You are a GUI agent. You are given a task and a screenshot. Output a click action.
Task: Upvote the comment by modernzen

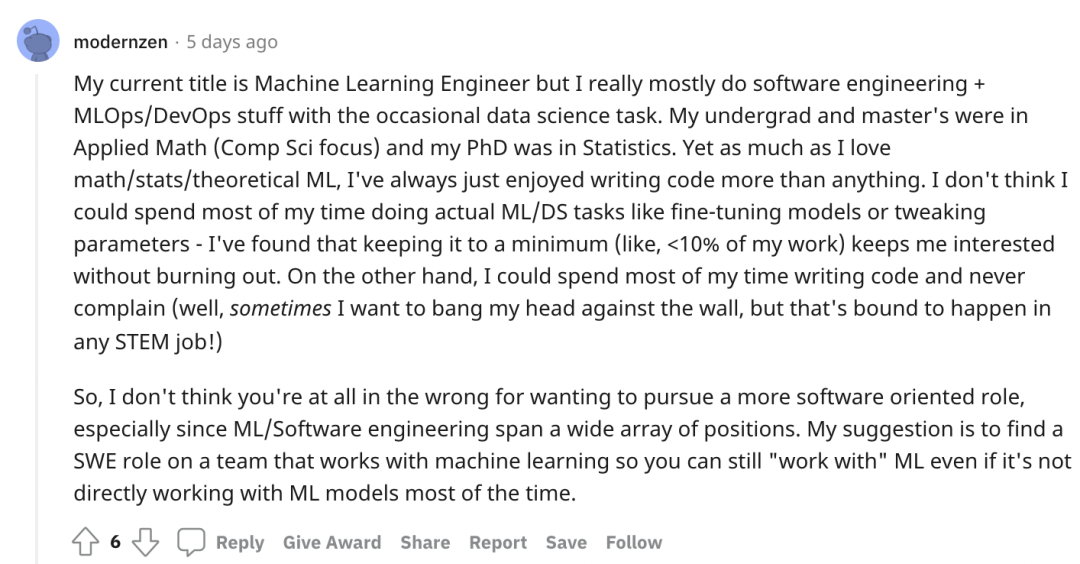pos(85,542)
